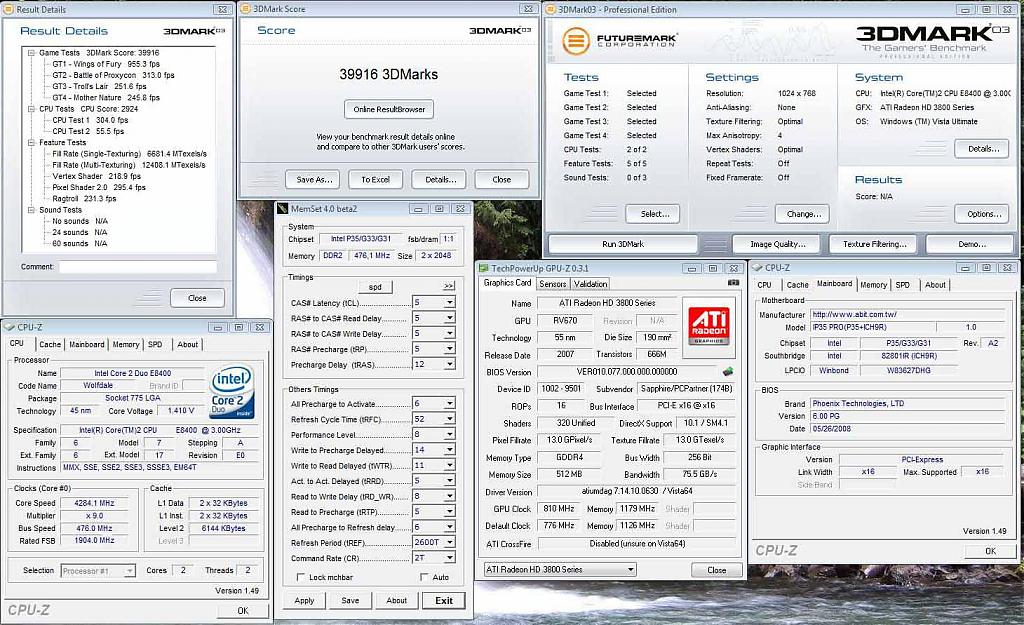Collapse the CPU Tests tree node
Screen dimensions: 1024x625
pyautogui.click(x=31, y=109)
